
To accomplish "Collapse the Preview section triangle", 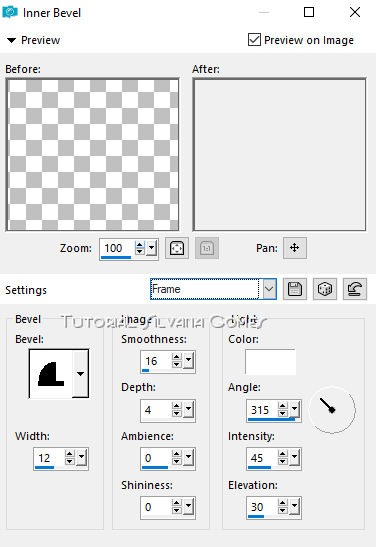I will [12, 40].
